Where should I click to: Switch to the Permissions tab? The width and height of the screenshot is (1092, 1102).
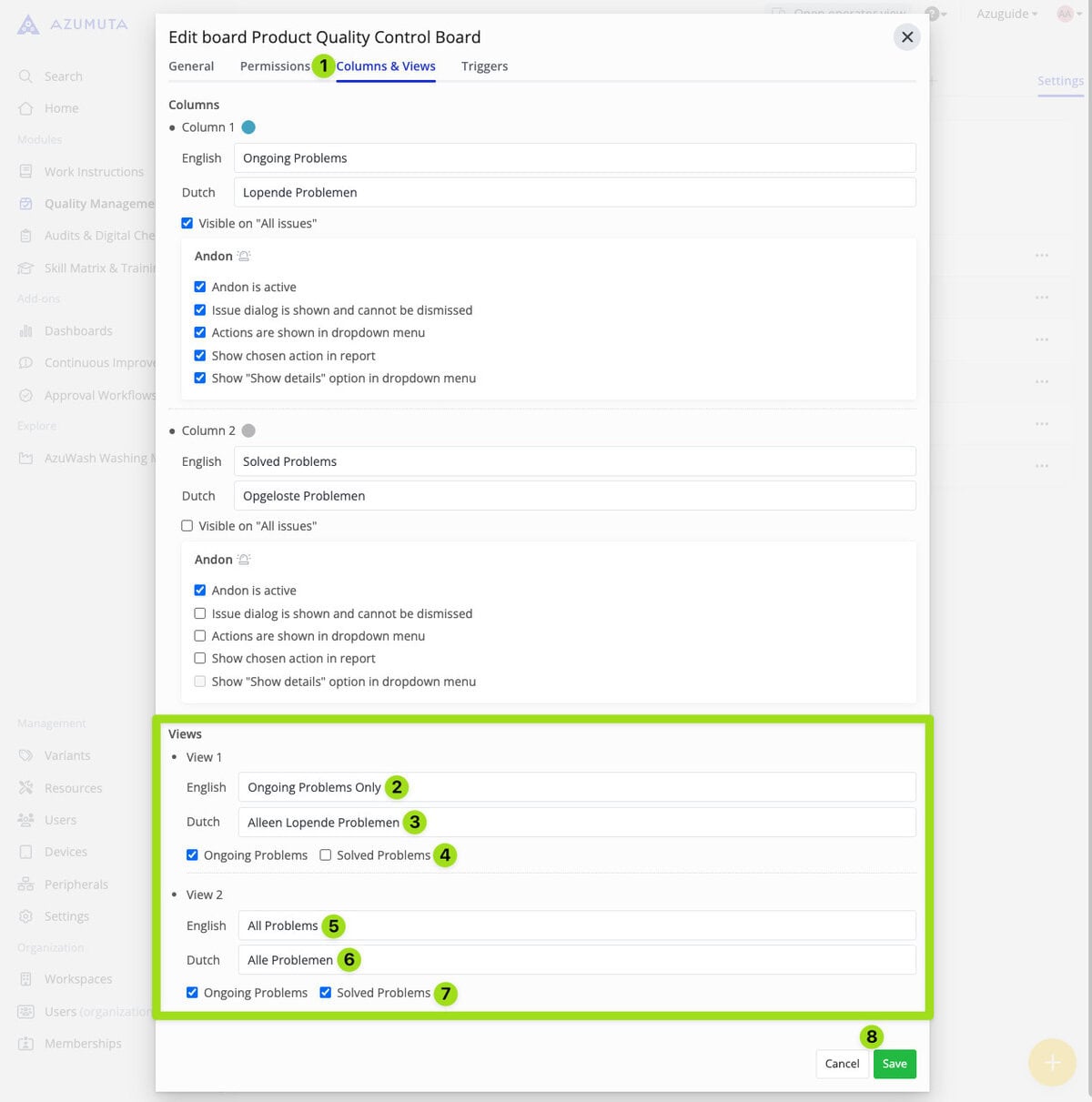click(x=275, y=66)
